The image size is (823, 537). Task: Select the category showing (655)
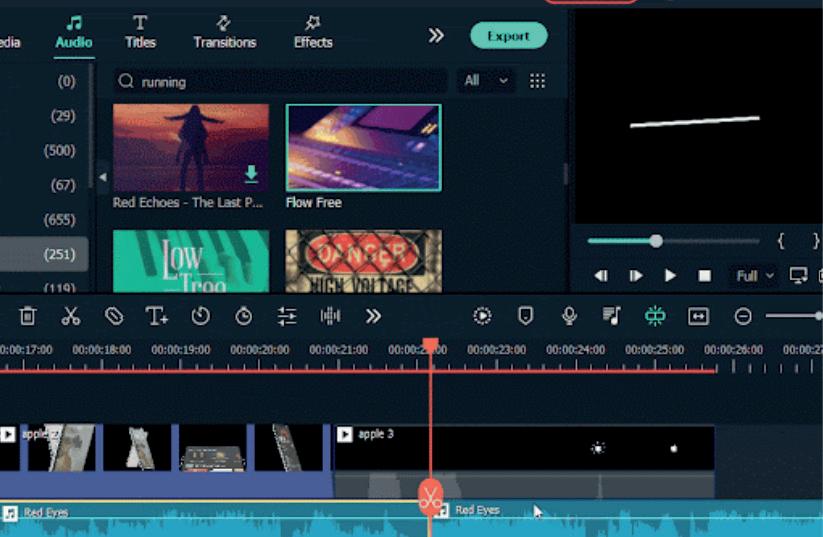point(59,219)
